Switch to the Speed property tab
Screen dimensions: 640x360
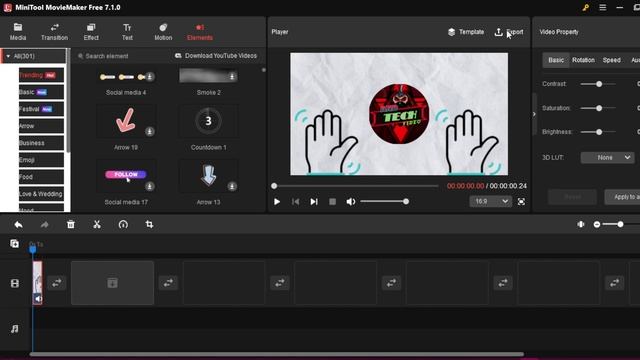click(x=611, y=60)
